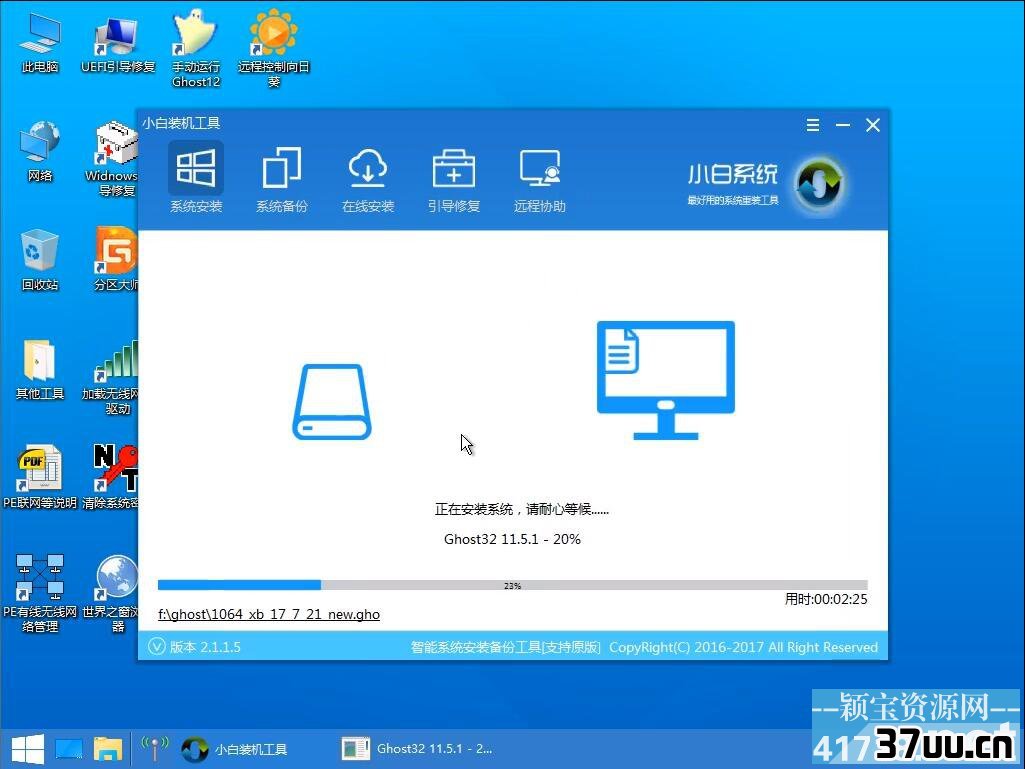Click the 小白装机工具 window title
Viewport: 1025px width, 769px height.
tap(181, 123)
